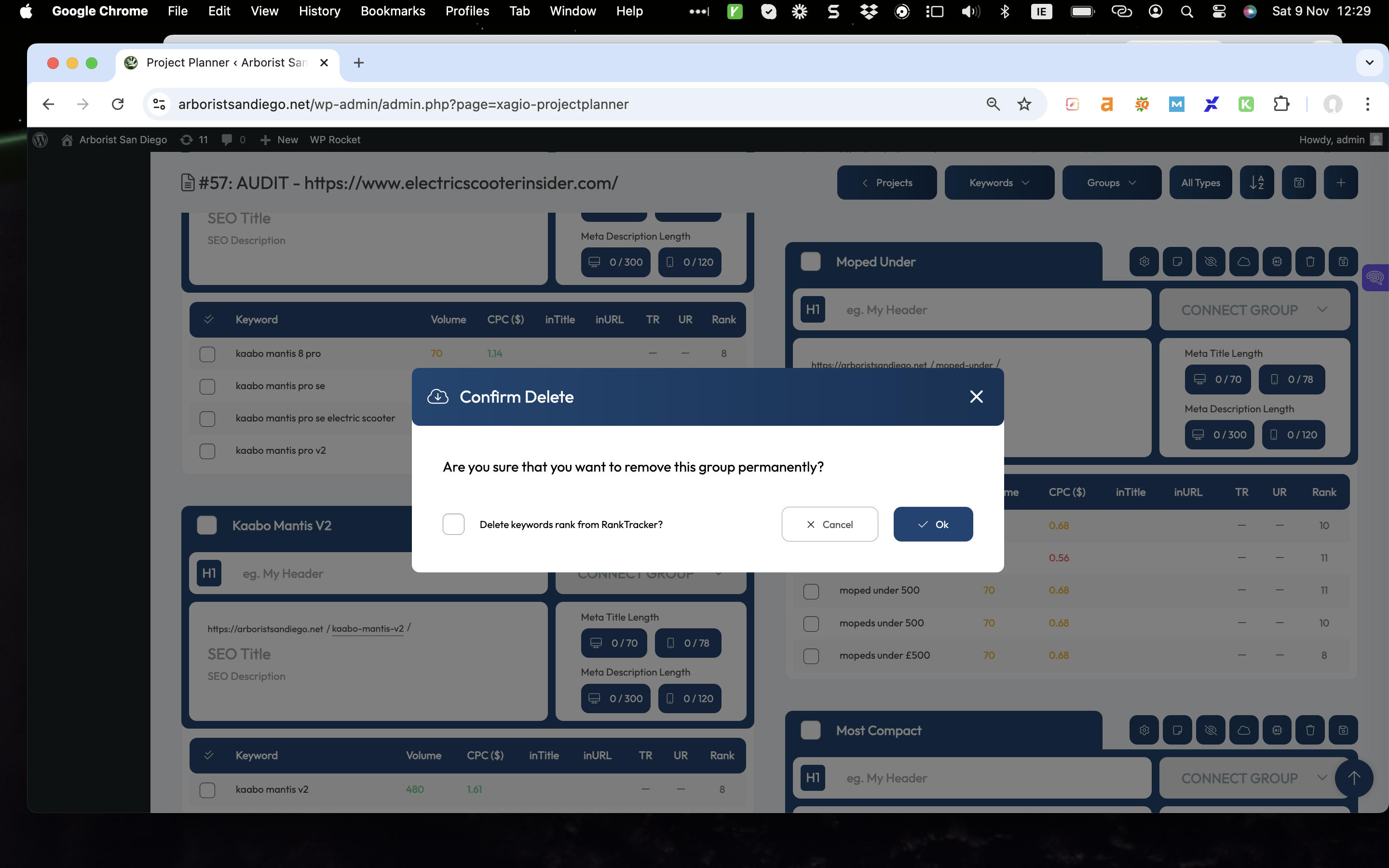Toggle hidden-eye icon on Most Compact group
The height and width of the screenshot is (868, 1389).
click(x=1211, y=730)
